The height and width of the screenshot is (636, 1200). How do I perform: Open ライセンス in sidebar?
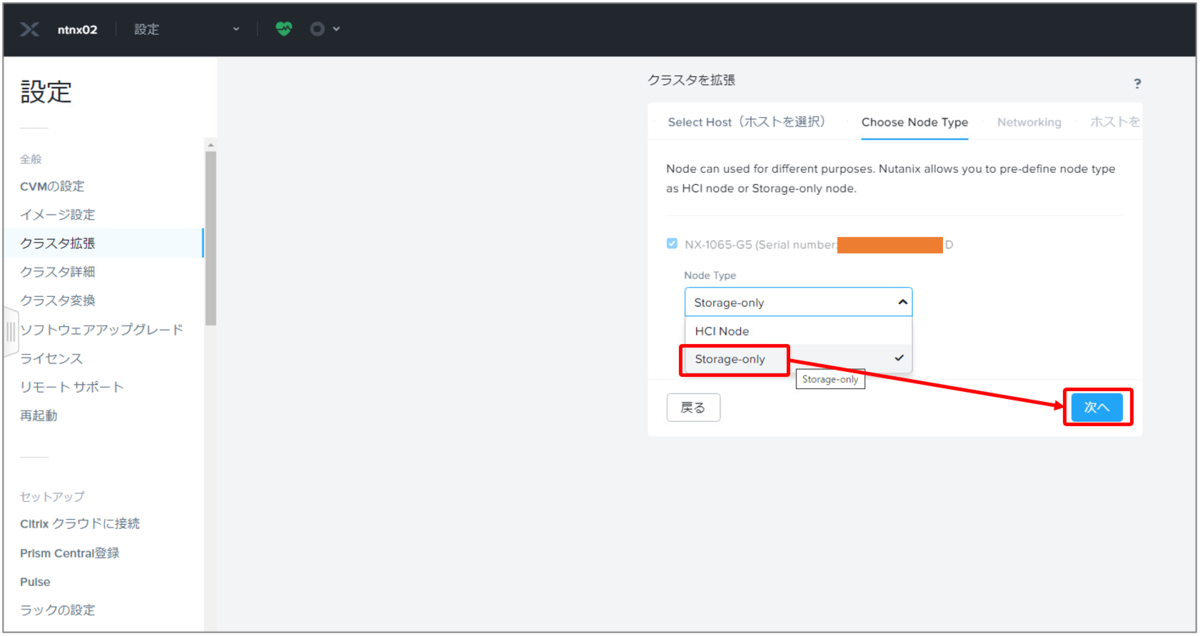[51, 358]
